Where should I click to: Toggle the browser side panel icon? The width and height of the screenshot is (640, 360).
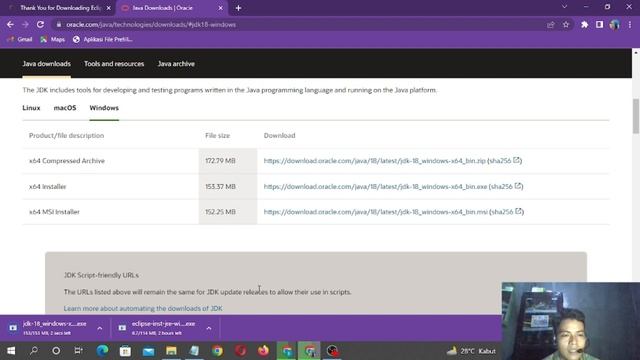(599, 24)
